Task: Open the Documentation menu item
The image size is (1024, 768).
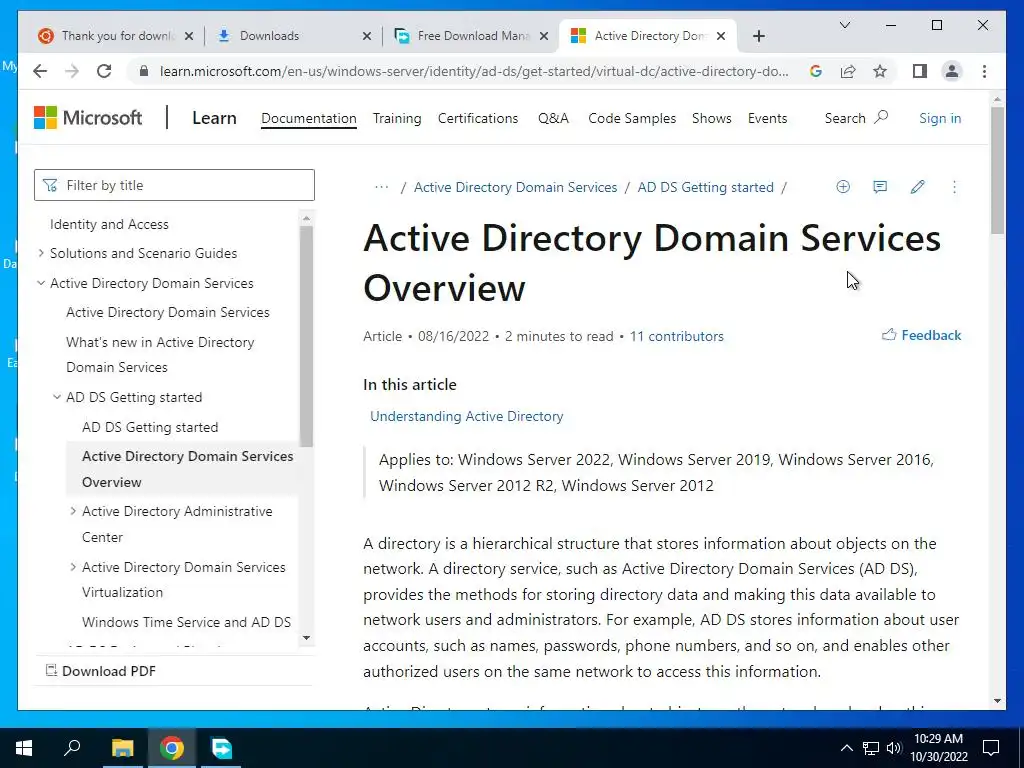Action: [x=309, y=118]
